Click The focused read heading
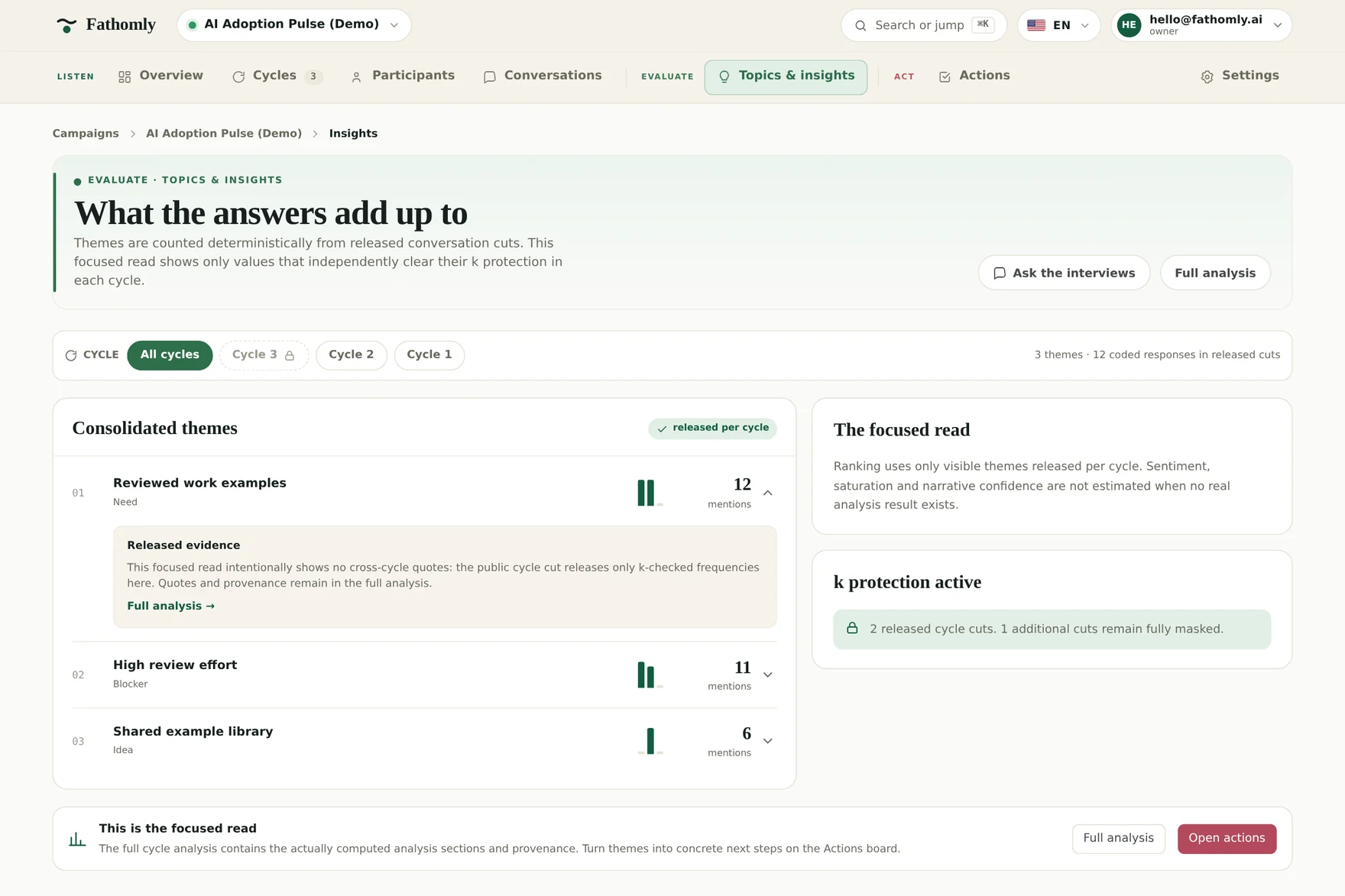The width and height of the screenshot is (1345, 896). (x=902, y=430)
